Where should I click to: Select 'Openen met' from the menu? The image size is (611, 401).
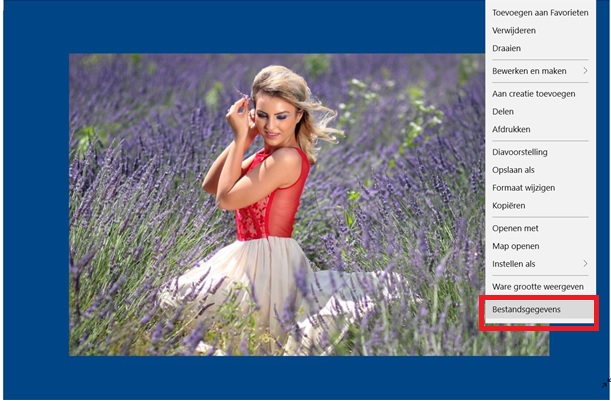tap(515, 228)
